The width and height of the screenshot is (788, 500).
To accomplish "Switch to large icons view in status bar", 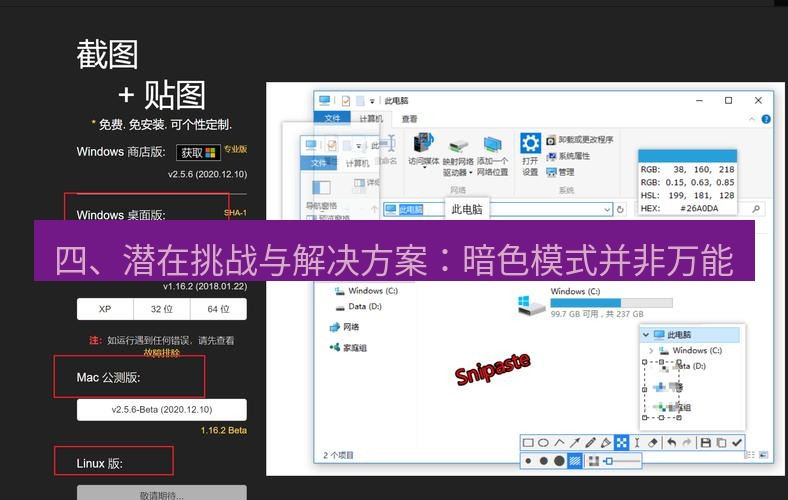I will coord(763,455).
